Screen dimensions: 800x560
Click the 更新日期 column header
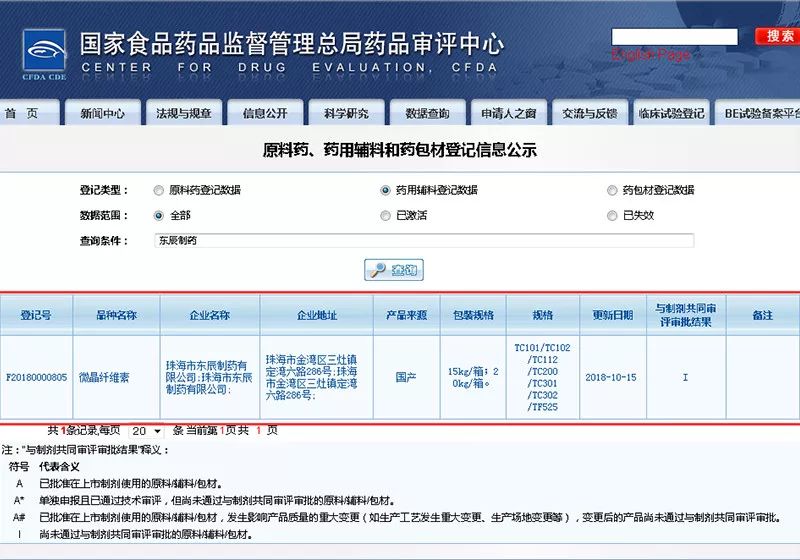click(x=613, y=315)
